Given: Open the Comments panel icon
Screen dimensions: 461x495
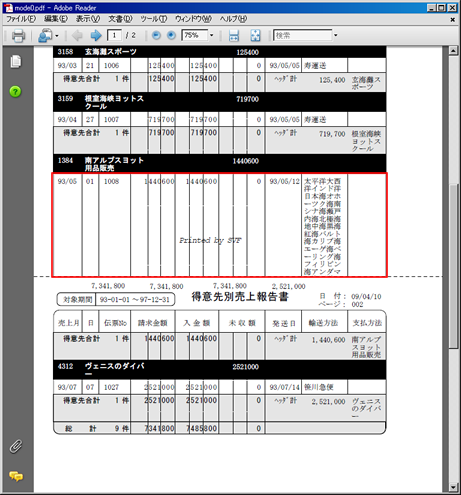Looking at the screenshot, I should point(16,476).
